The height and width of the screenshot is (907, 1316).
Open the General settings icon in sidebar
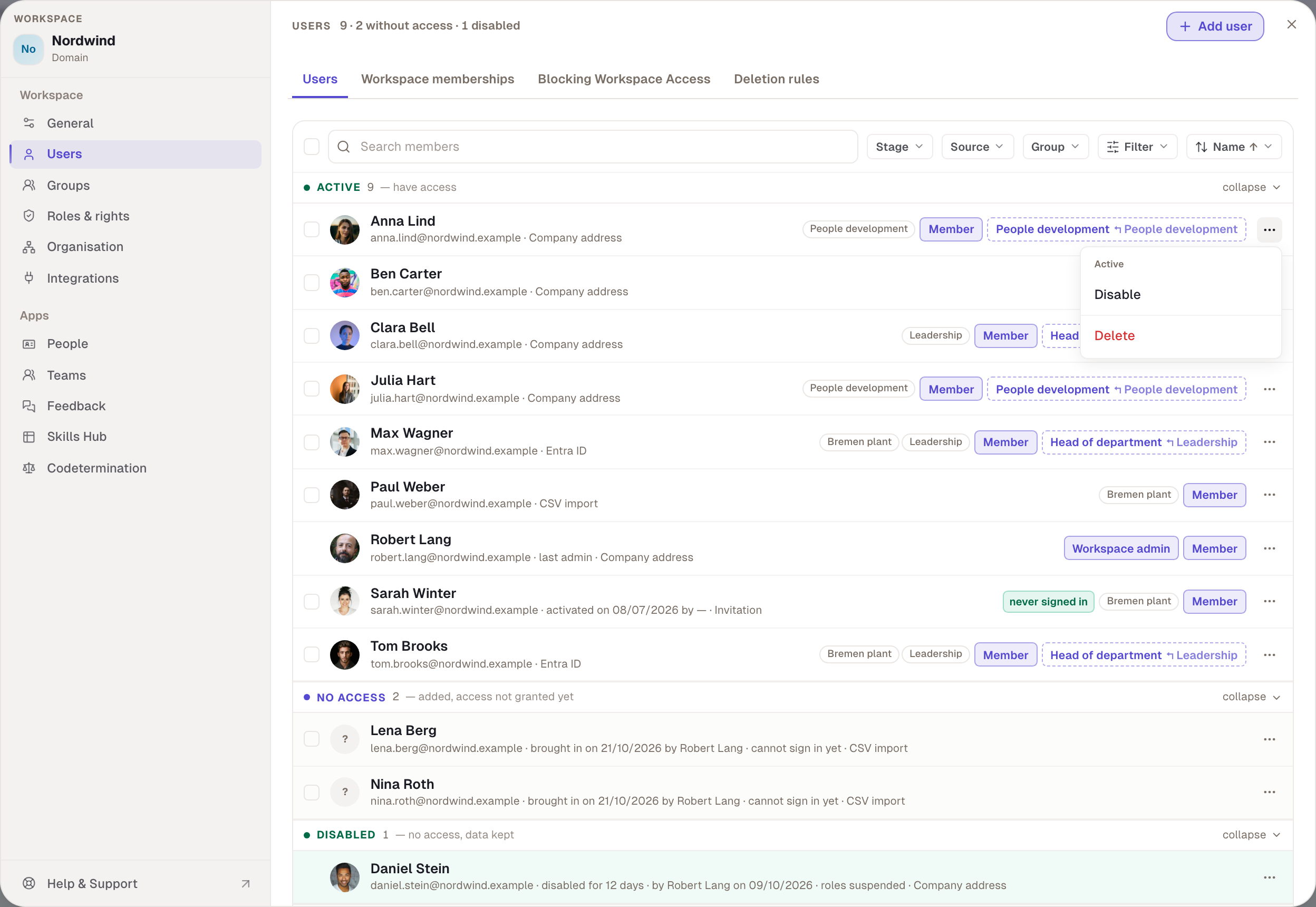tap(29, 123)
